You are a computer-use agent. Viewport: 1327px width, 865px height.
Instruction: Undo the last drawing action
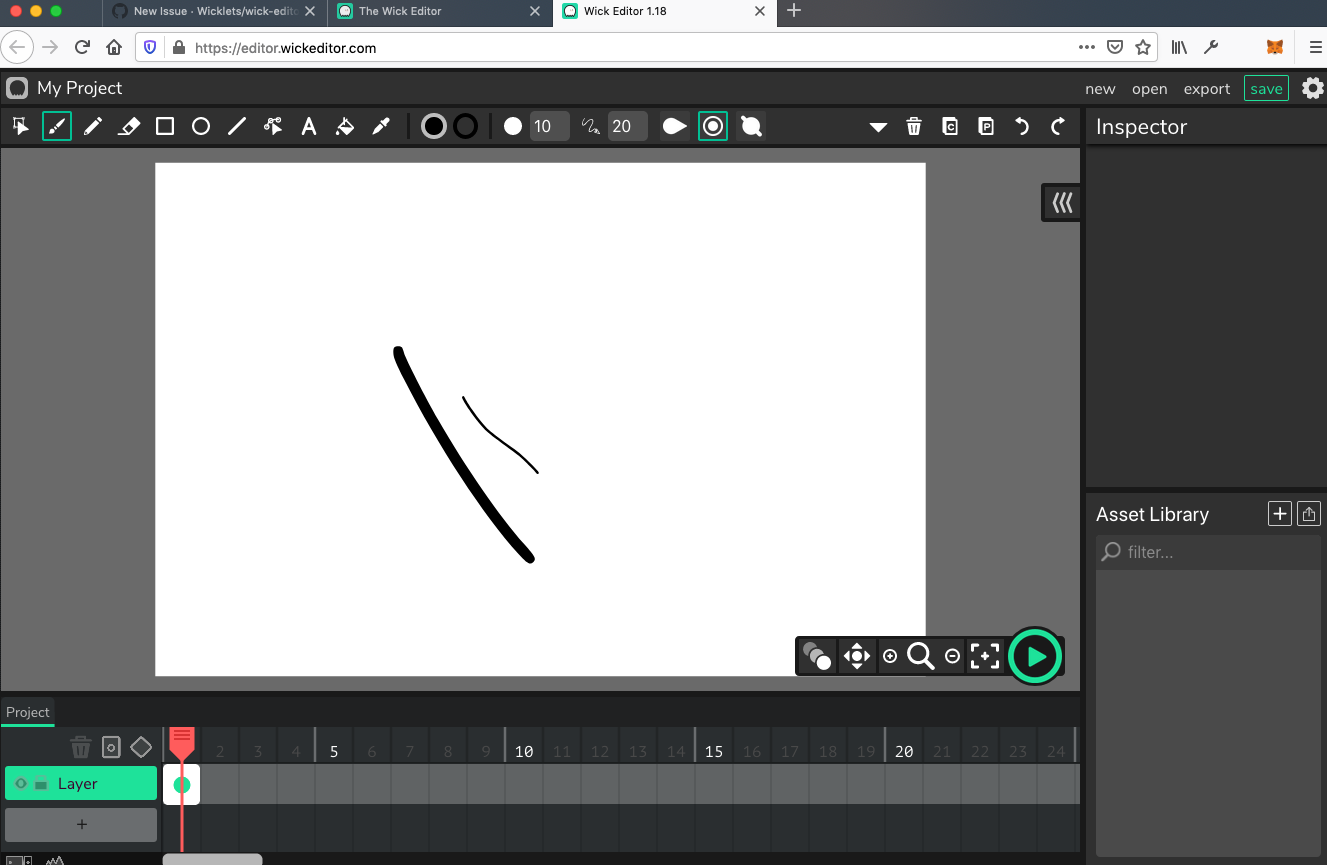pyautogui.click(x=1021, y=126)
